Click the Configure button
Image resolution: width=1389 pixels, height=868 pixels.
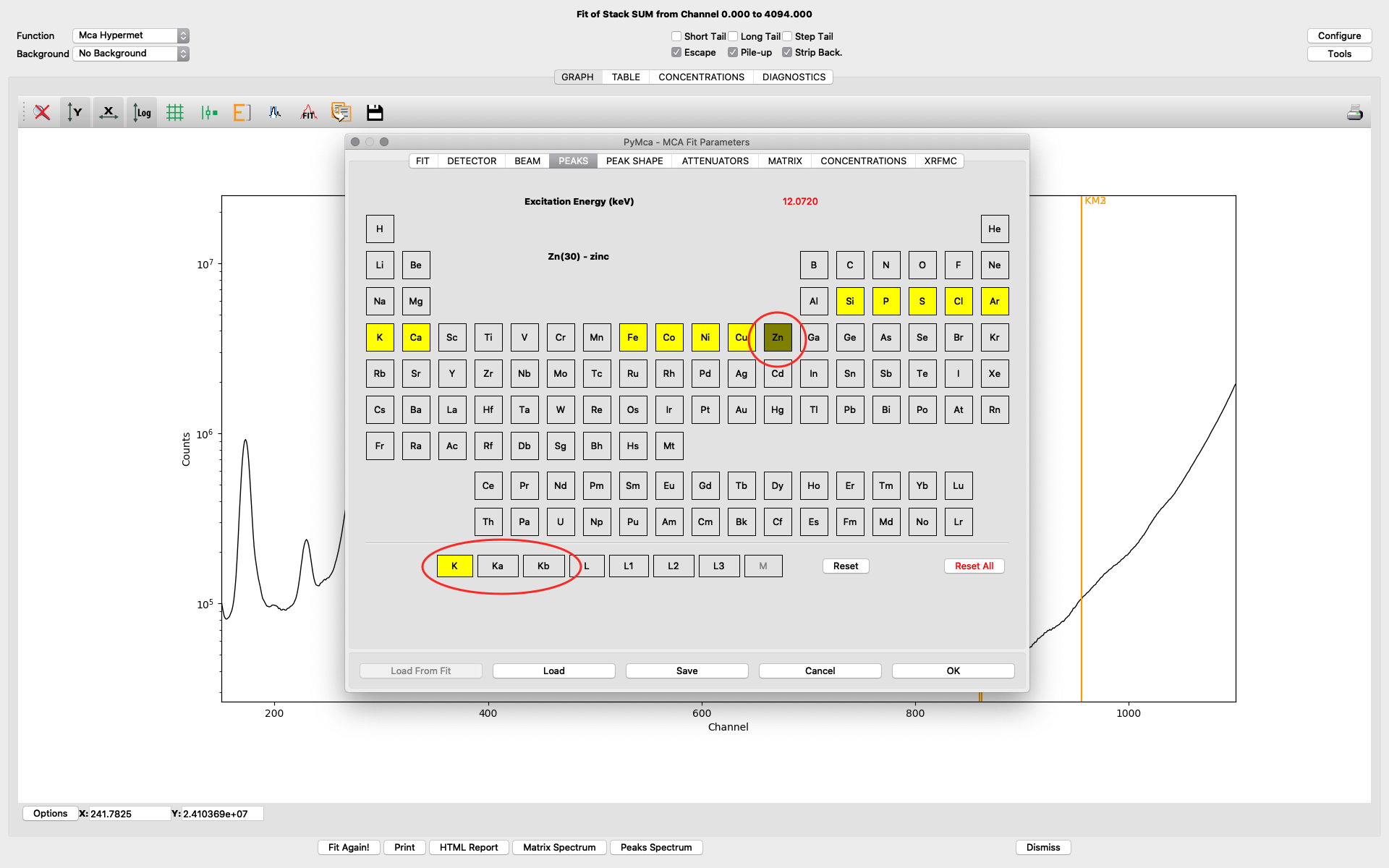(1339, 35)
